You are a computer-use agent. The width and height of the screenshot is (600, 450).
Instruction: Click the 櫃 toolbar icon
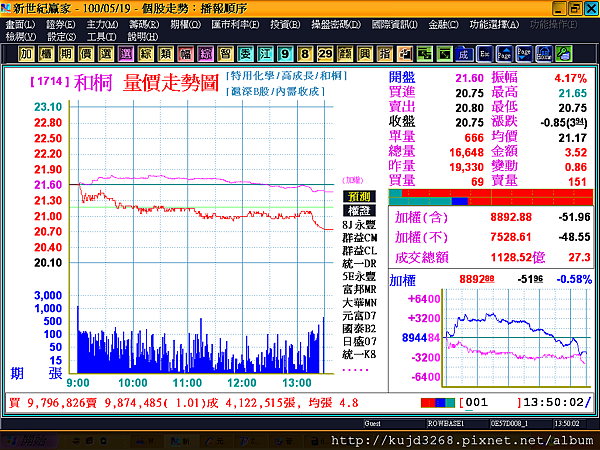[46, 54]
